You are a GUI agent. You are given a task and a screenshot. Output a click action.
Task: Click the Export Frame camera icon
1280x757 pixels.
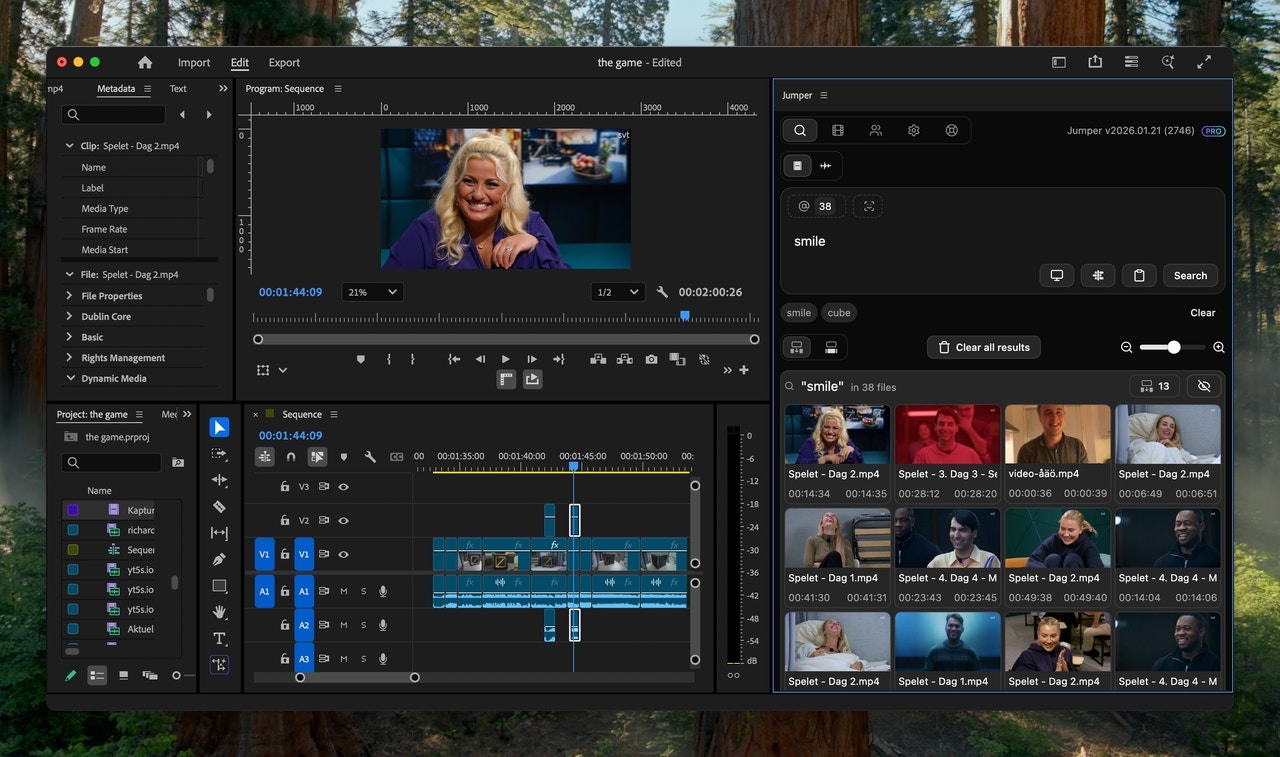click(651, 359)
